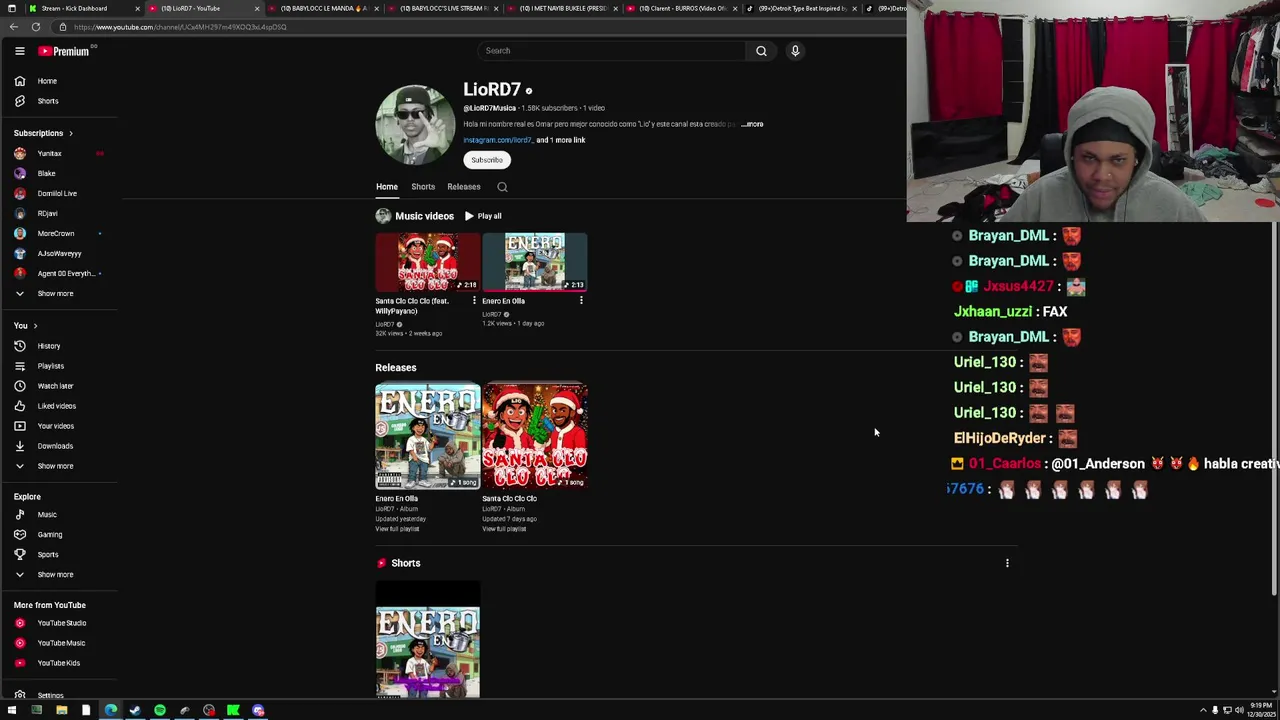Play Santa Clo Clo music video thumbnail
The width and height of the screenshot is (1280, 720).
coord(428,262)
